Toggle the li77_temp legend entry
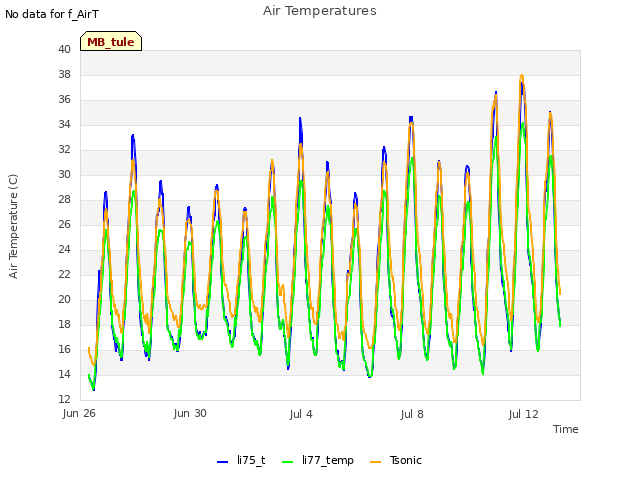This screenshot has height=480, width=640. click(x=318, y=460)
